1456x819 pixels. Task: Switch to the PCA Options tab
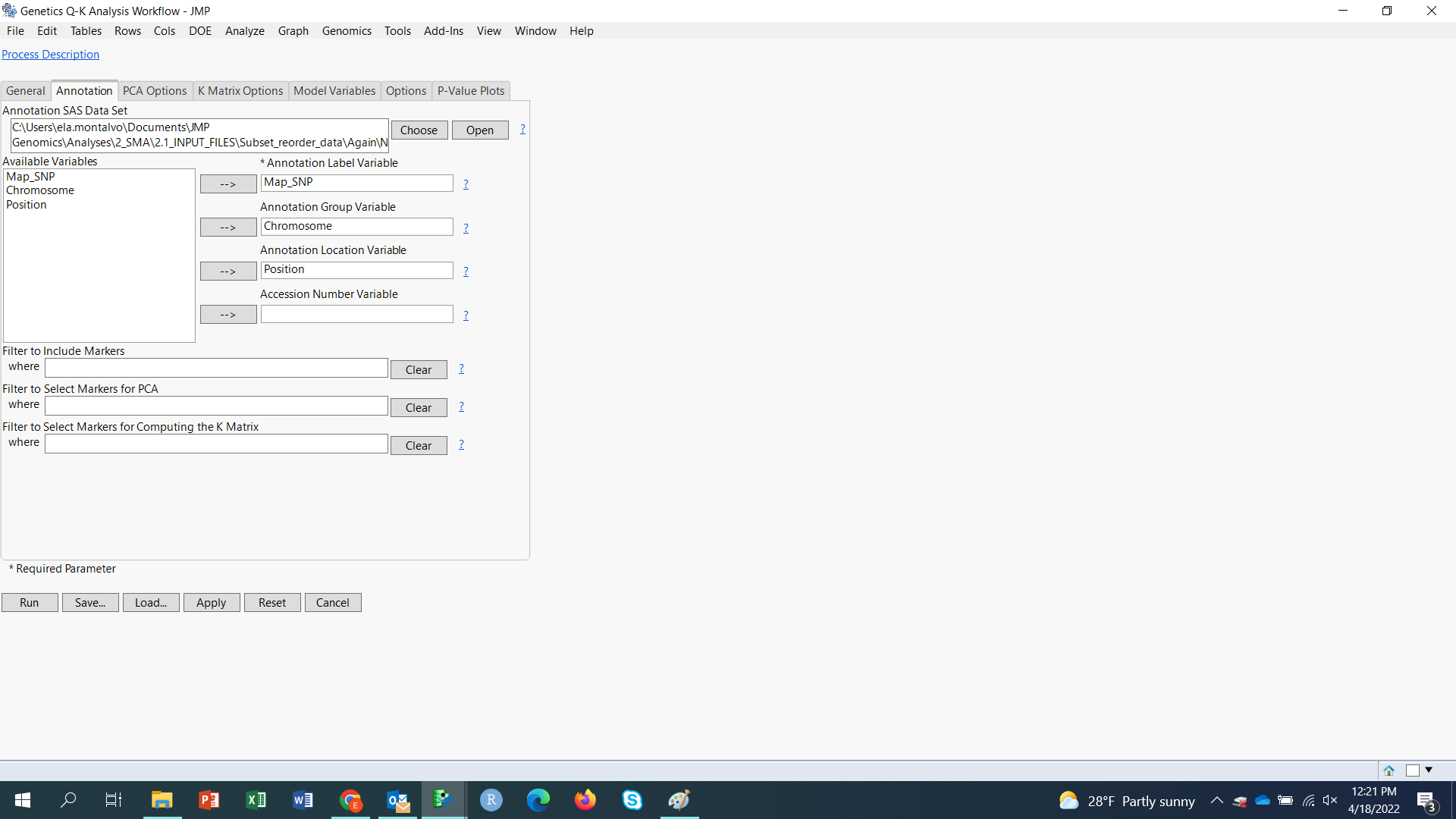point(155,91)
